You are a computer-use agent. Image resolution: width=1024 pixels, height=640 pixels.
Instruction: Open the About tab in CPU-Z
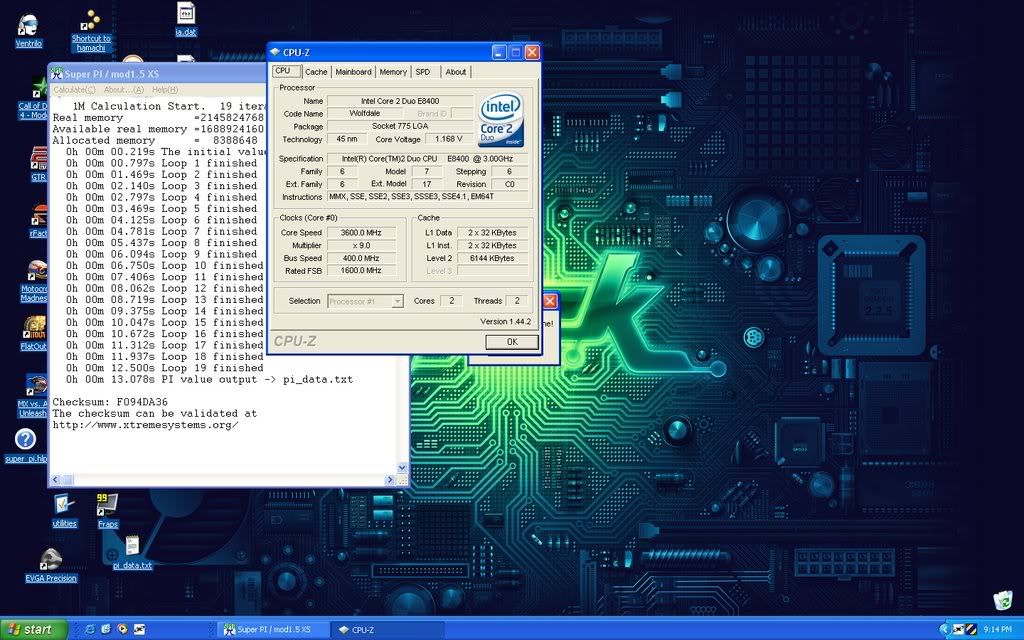coord(456,72)
